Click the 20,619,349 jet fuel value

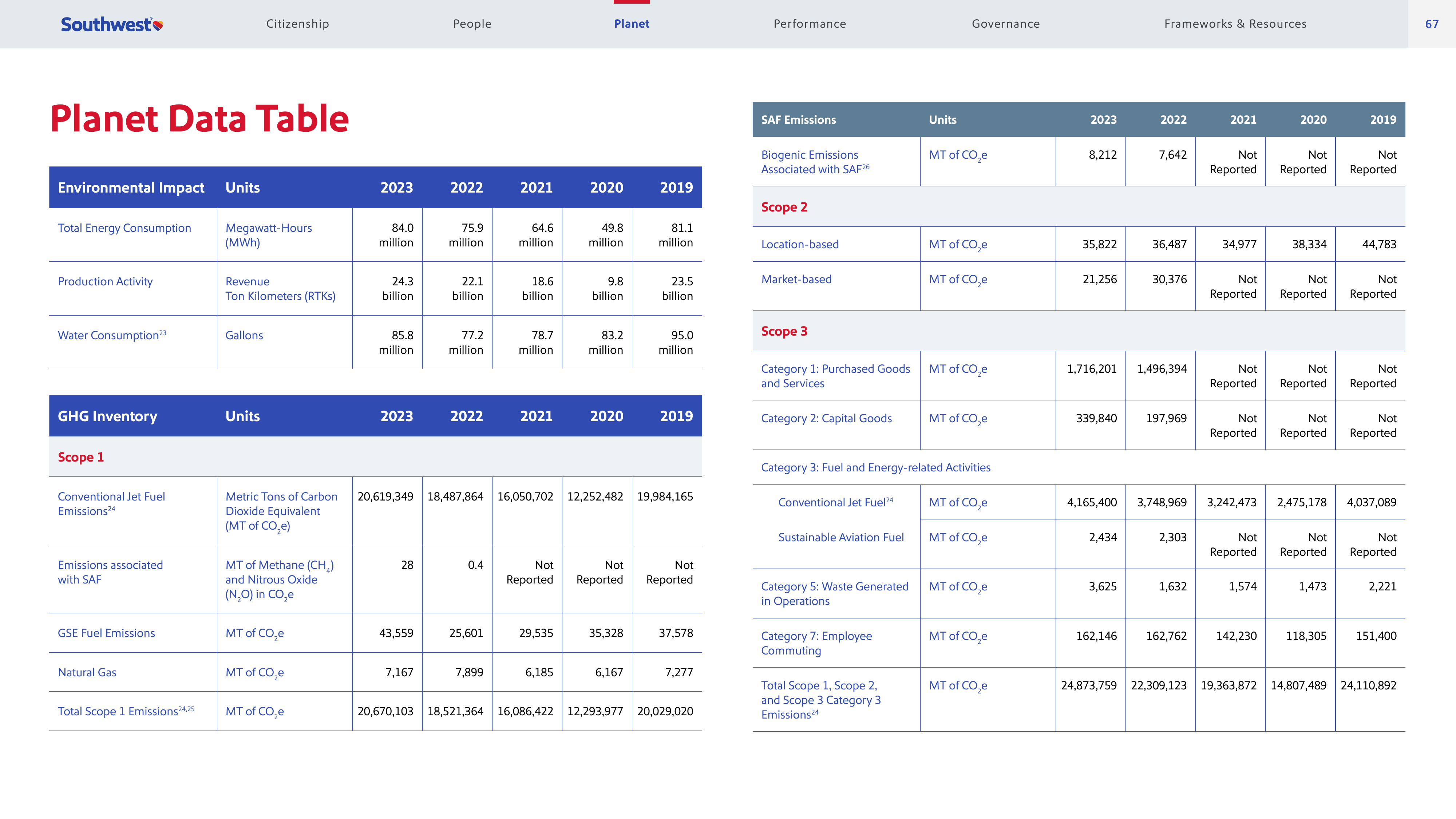click(x=385, y=496)
